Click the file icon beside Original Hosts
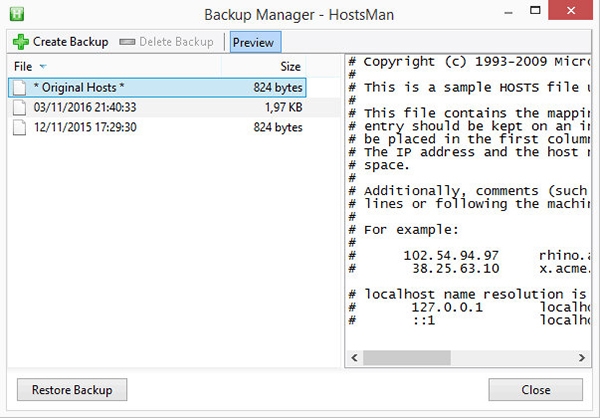Viewport: 600px width, 418px height. click(20, 88)
